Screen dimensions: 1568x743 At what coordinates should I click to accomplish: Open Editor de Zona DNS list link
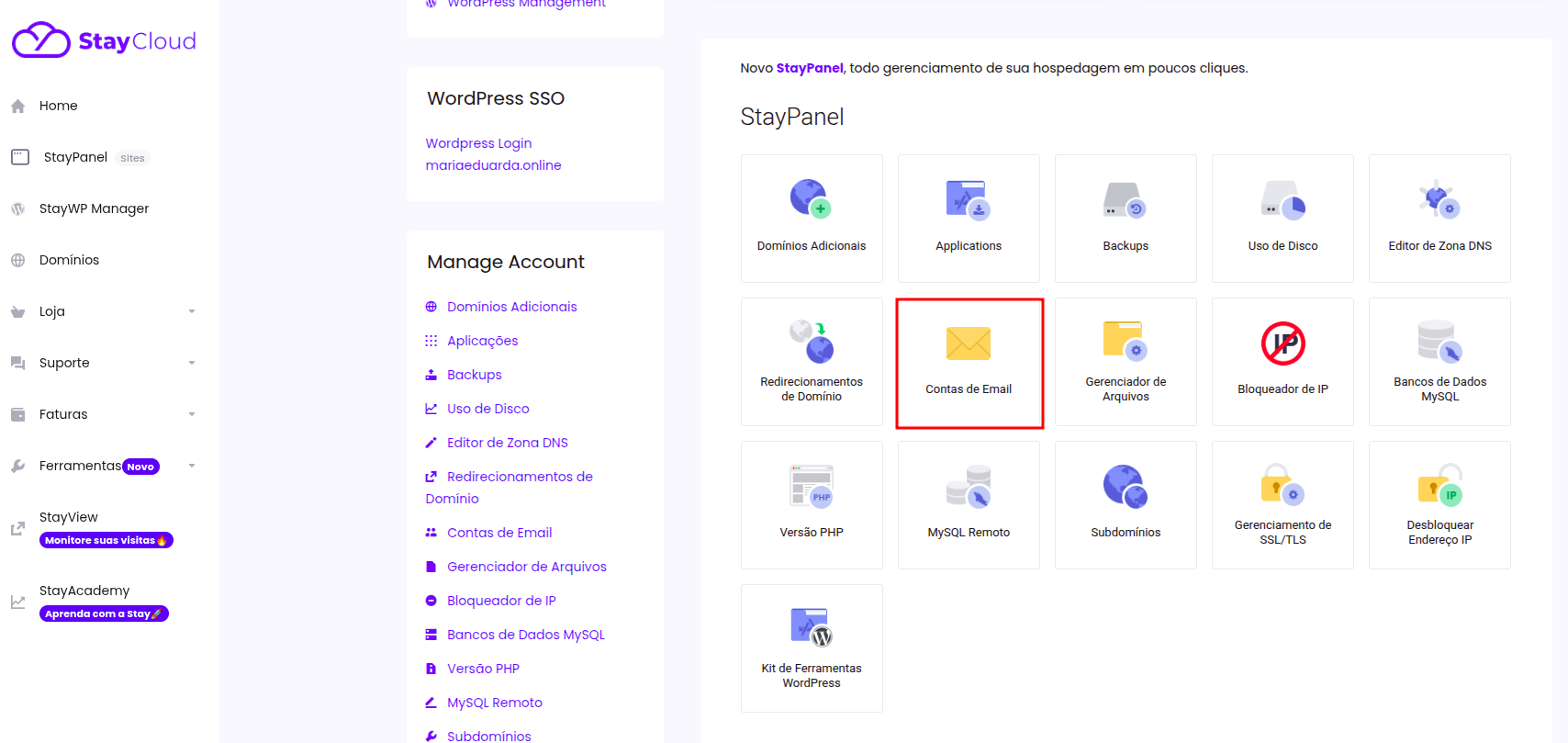[507, 443]
